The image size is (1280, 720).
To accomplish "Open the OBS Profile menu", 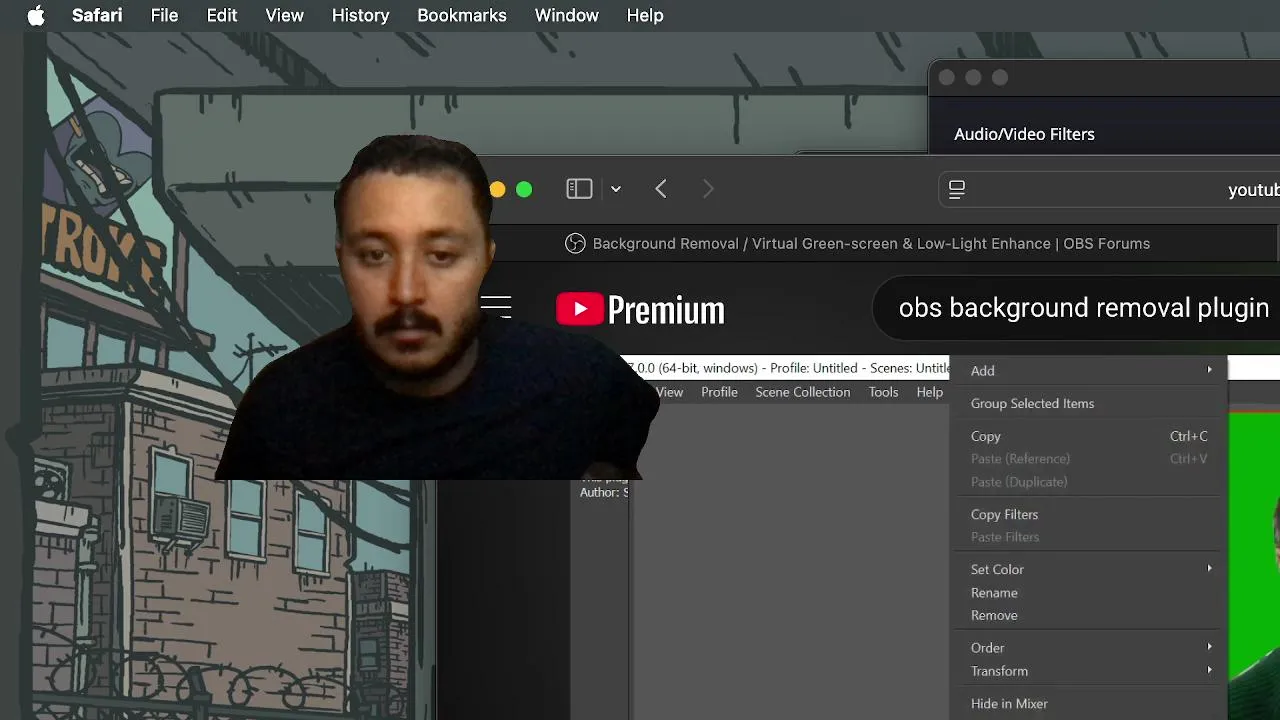I will pos(719,392).
